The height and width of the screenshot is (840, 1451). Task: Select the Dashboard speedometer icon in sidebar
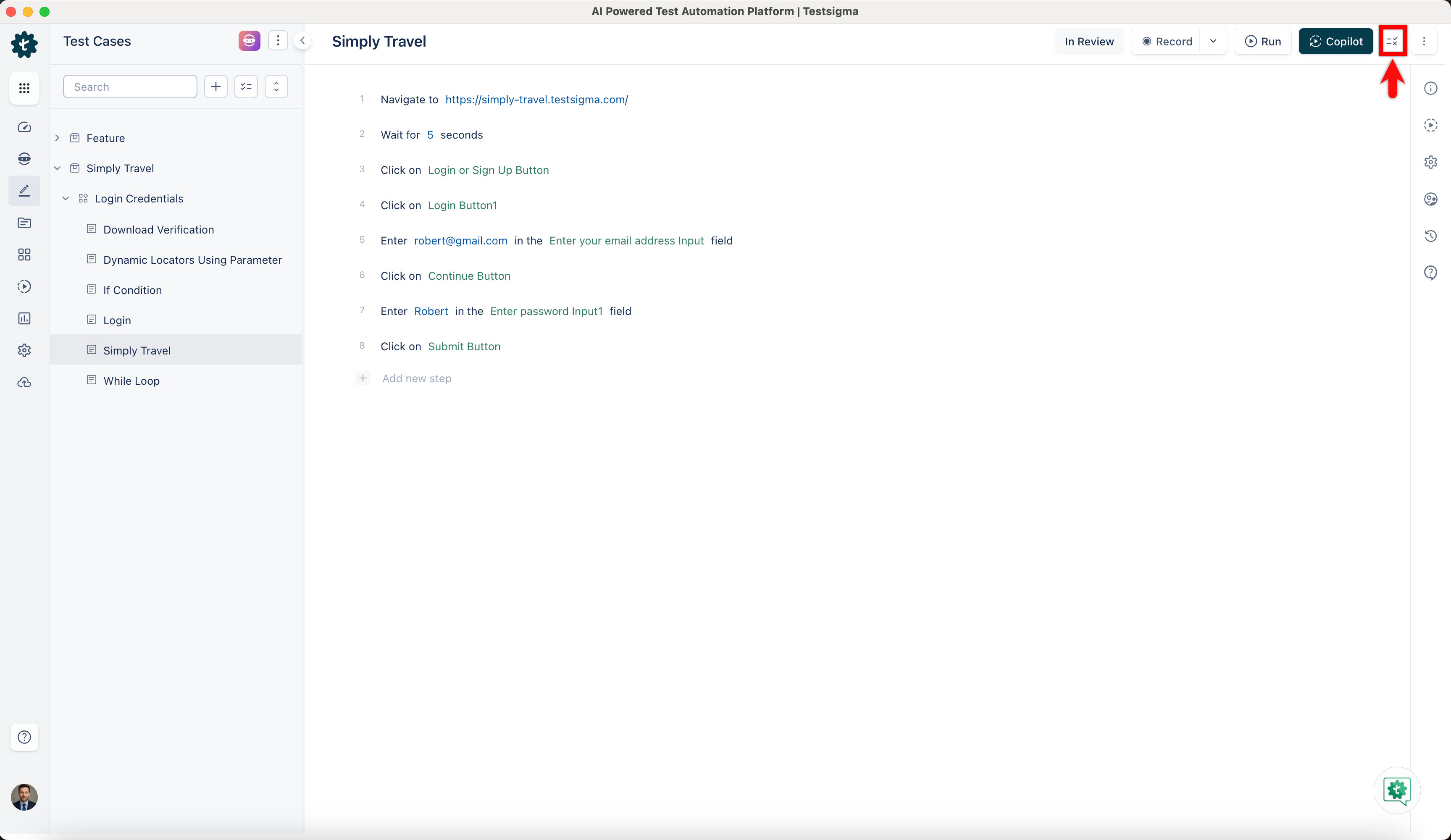click(x=24, y=127)
